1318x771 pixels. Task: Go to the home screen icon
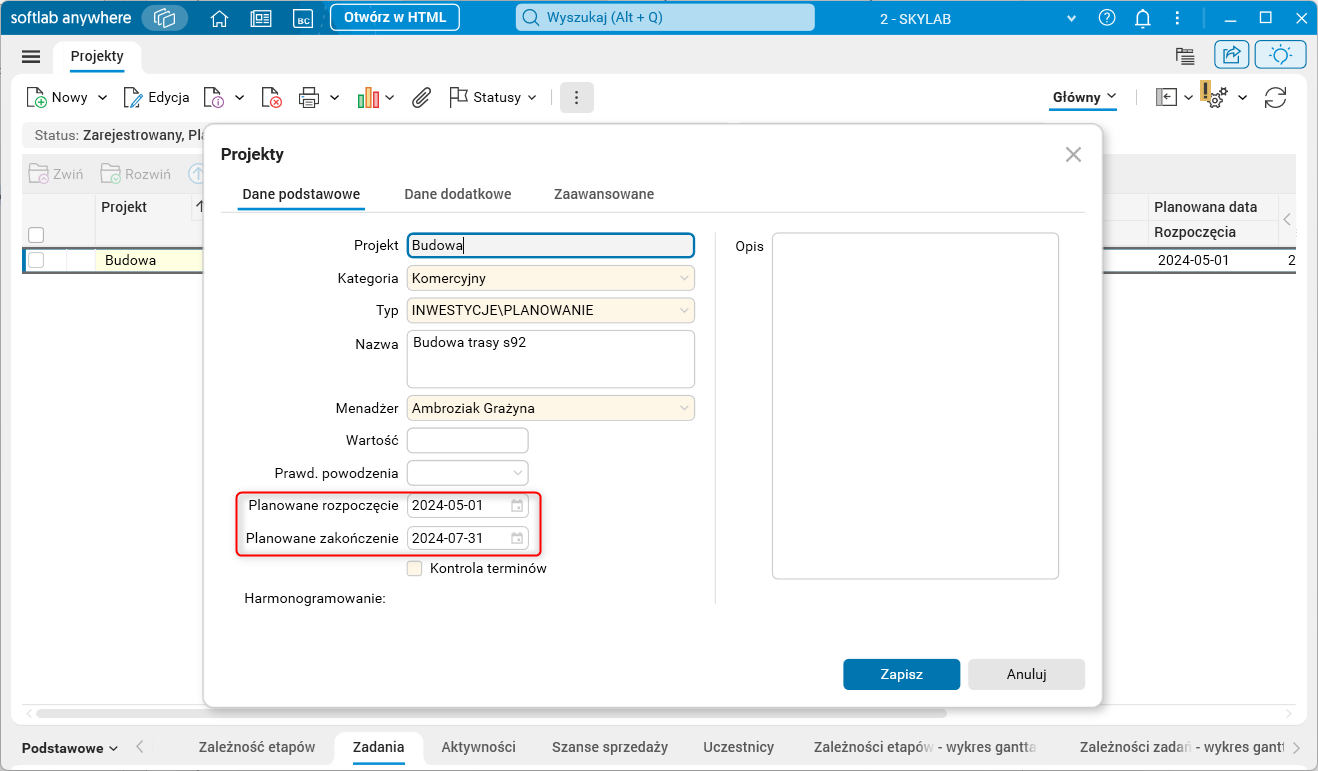click(220, 18)
